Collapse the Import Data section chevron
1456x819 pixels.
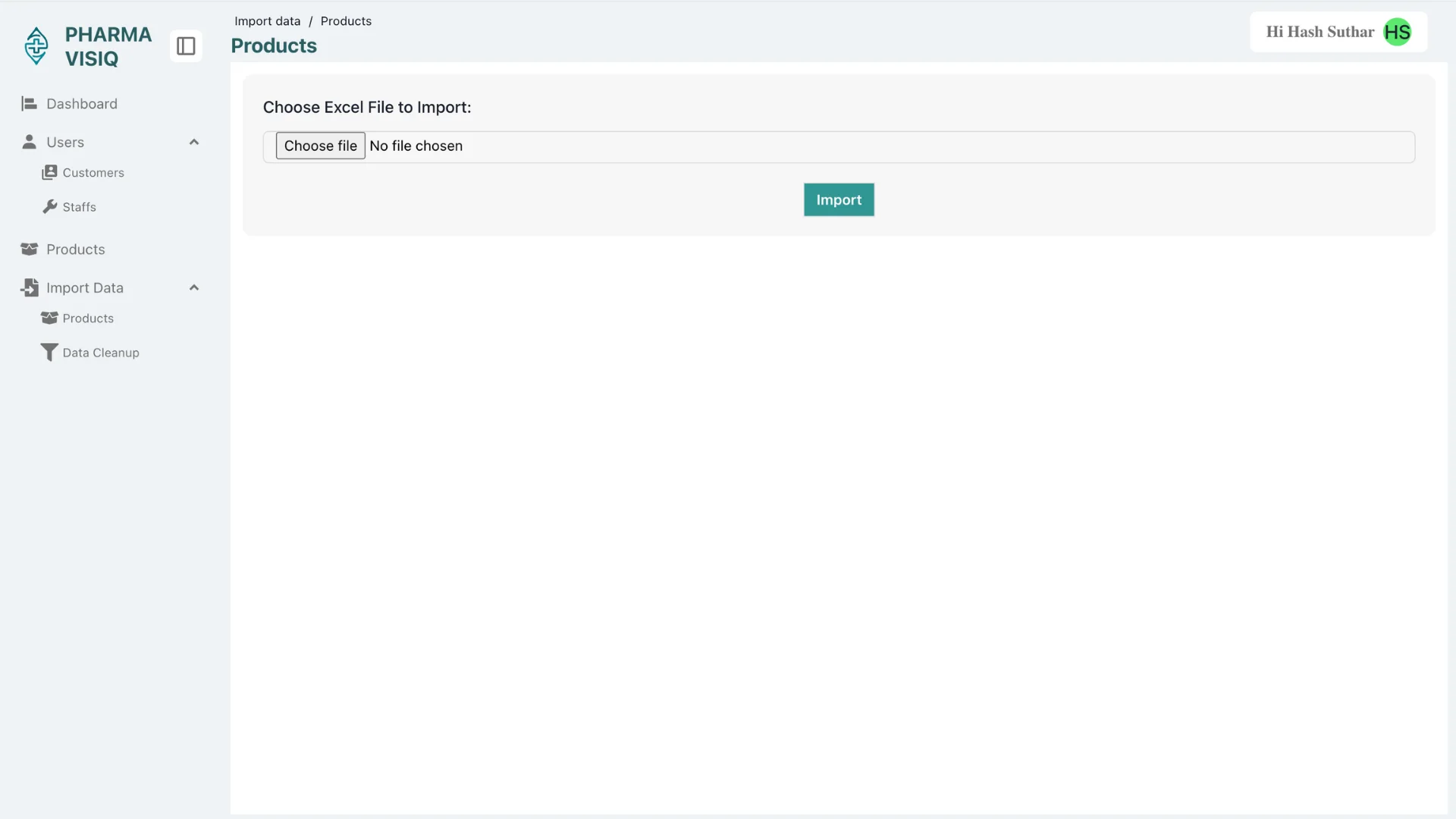pos(194,287)
